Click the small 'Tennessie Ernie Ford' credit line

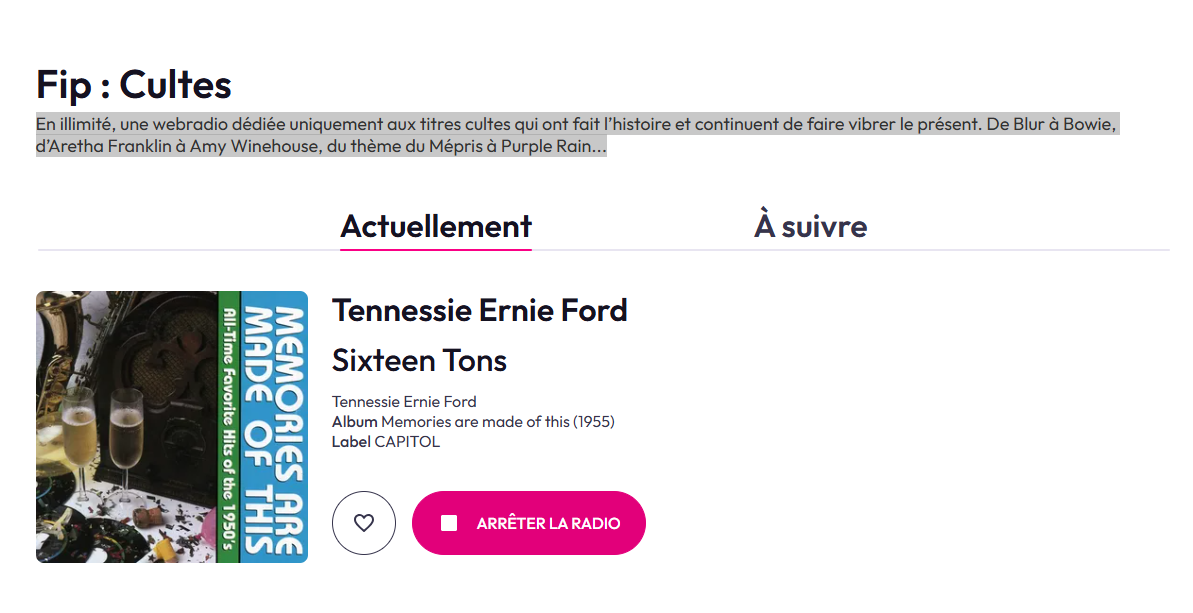pos(404,402)
